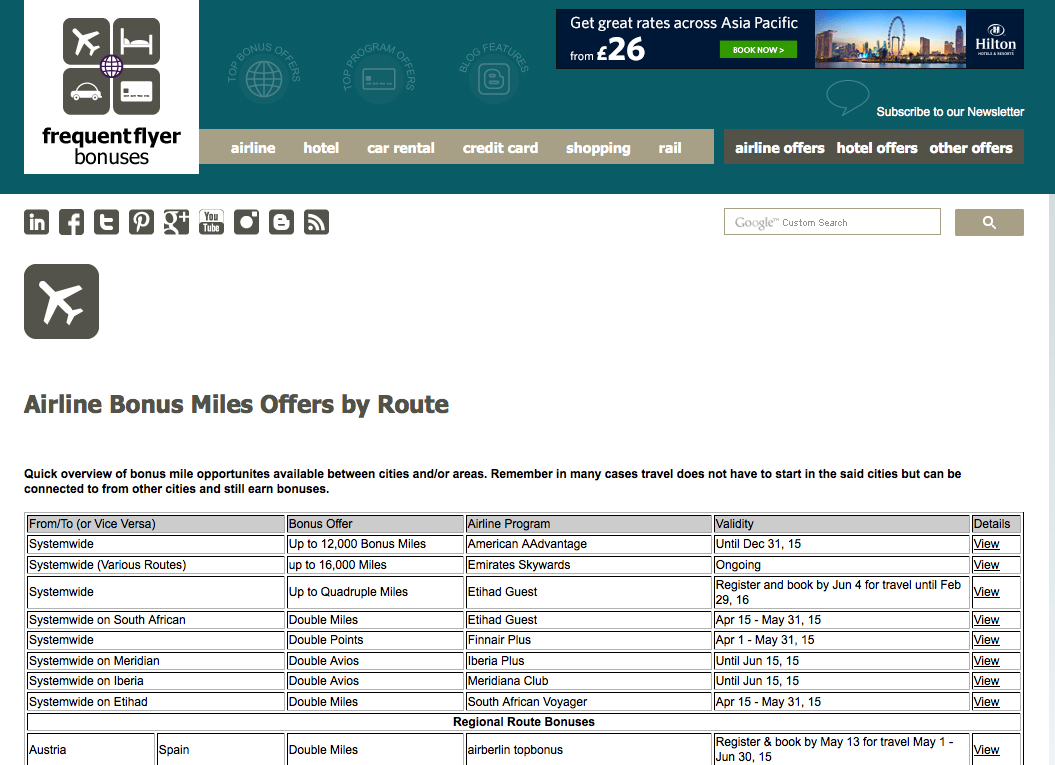Open the Twitter social icon
1055x765 pixels.
pos(106,222)
